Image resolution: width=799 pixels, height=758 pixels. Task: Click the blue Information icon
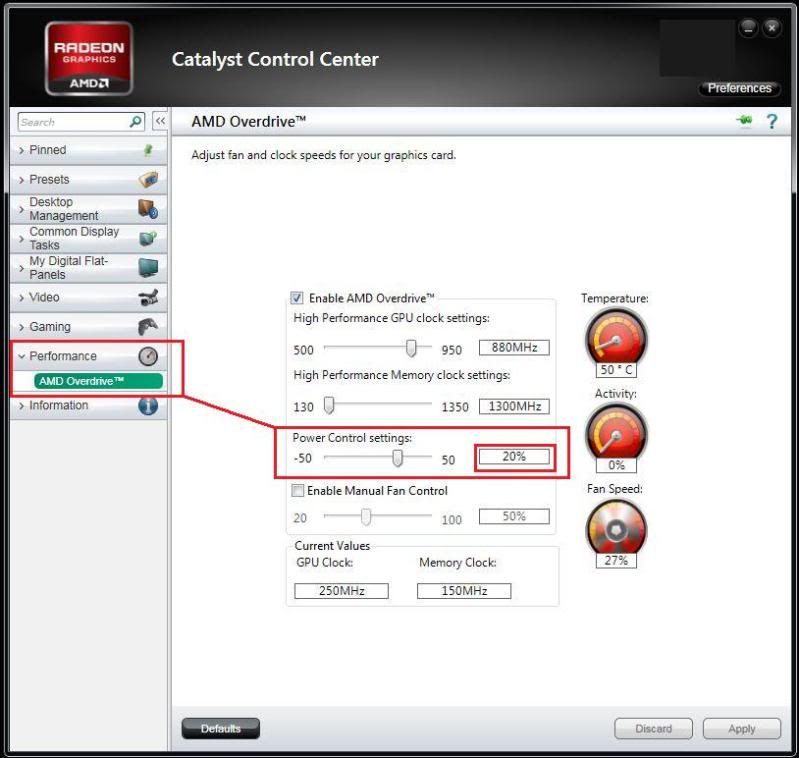(x=148, y=405)
